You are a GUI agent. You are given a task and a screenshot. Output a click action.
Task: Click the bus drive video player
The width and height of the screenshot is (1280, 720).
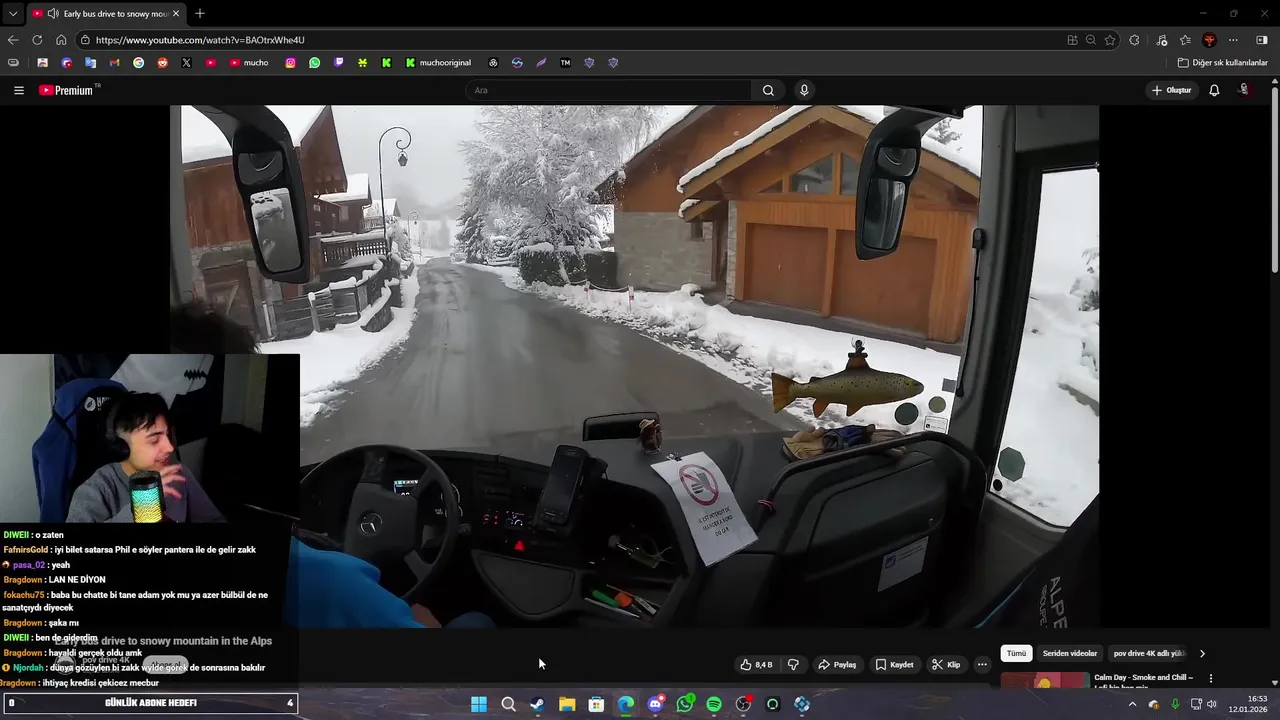click(634, 366)
